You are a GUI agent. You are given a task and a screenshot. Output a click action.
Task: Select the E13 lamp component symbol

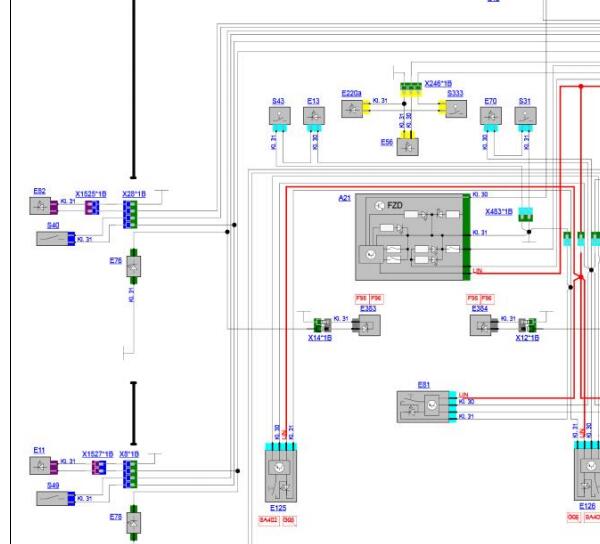point(314,116)
